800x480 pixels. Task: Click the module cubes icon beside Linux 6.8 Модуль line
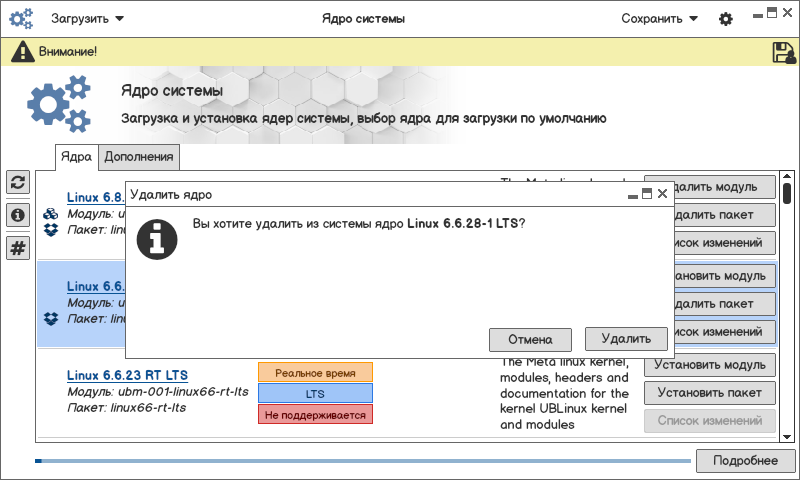(x=51, y=214)
